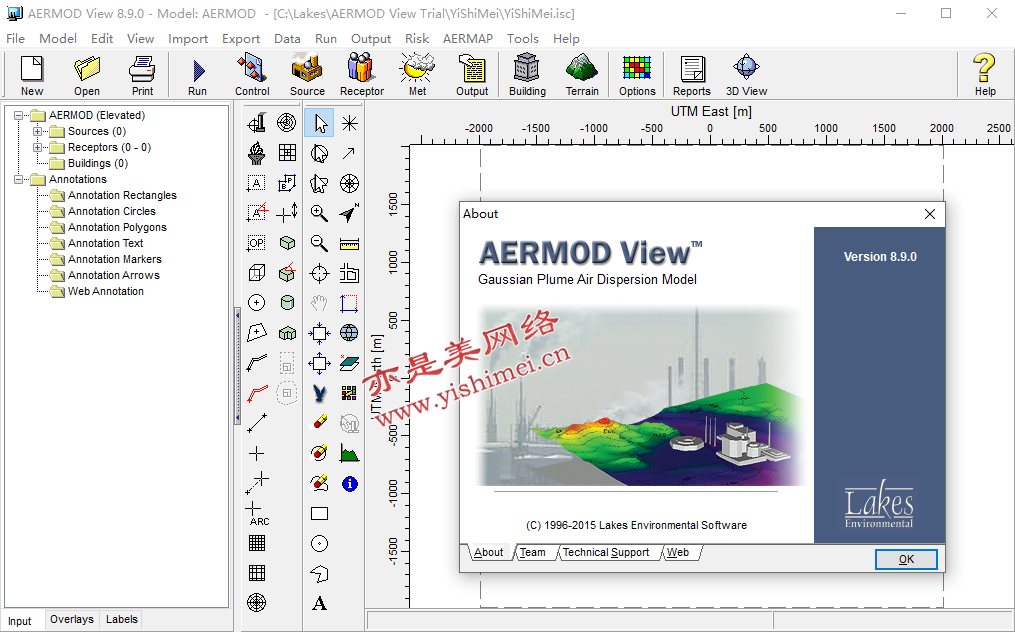Select the ARC receptor tool
1015x632 pixels.
coord(257,514)
